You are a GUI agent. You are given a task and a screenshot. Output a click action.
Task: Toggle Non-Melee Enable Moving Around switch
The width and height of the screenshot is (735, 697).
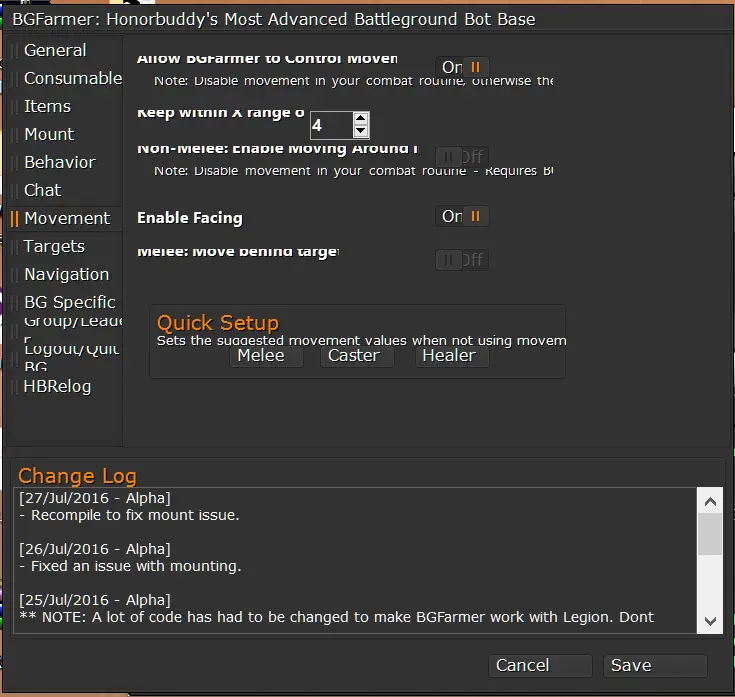click(462, 157)
